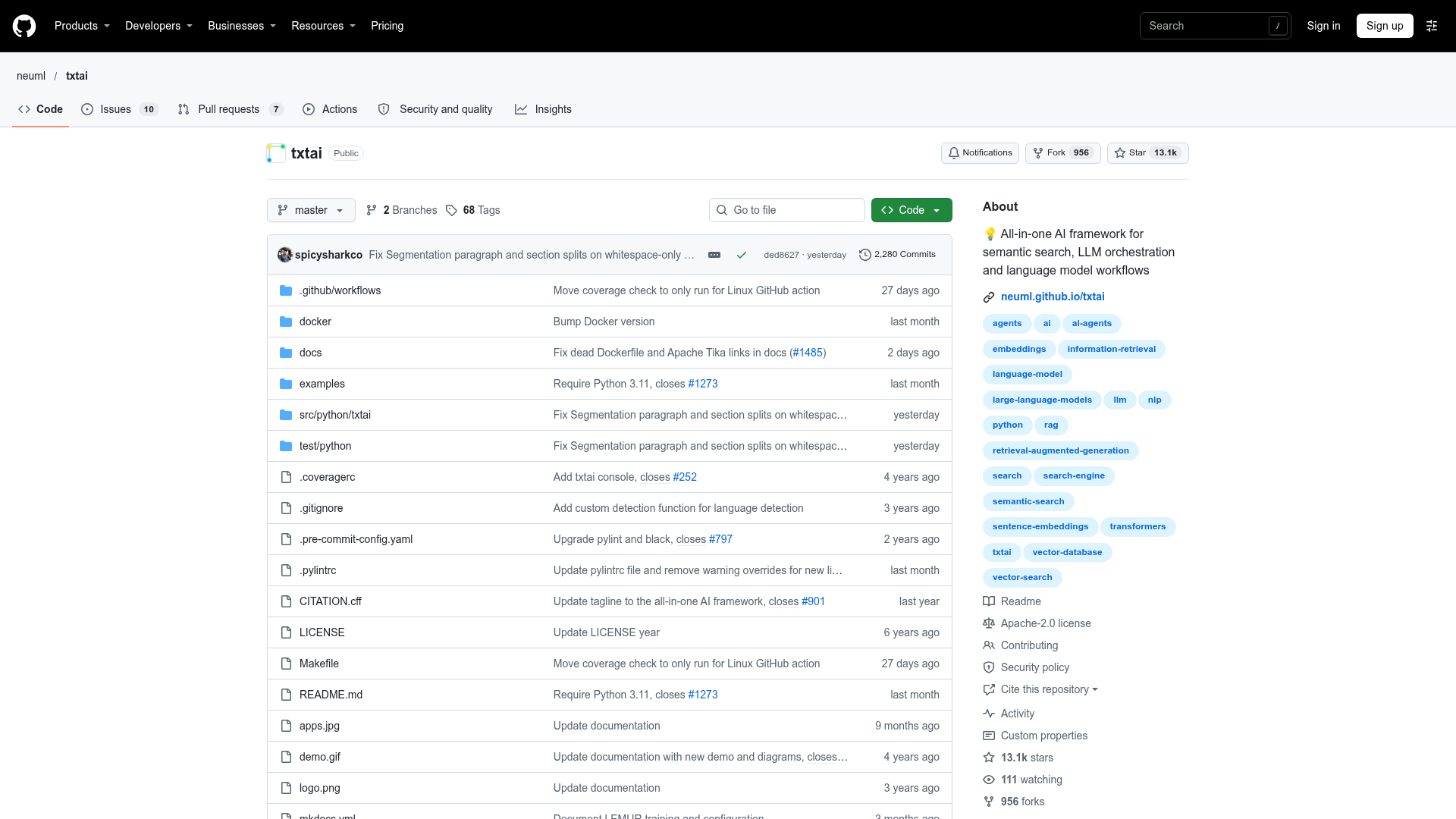Click the Makefile file icon

coord(286,664)
